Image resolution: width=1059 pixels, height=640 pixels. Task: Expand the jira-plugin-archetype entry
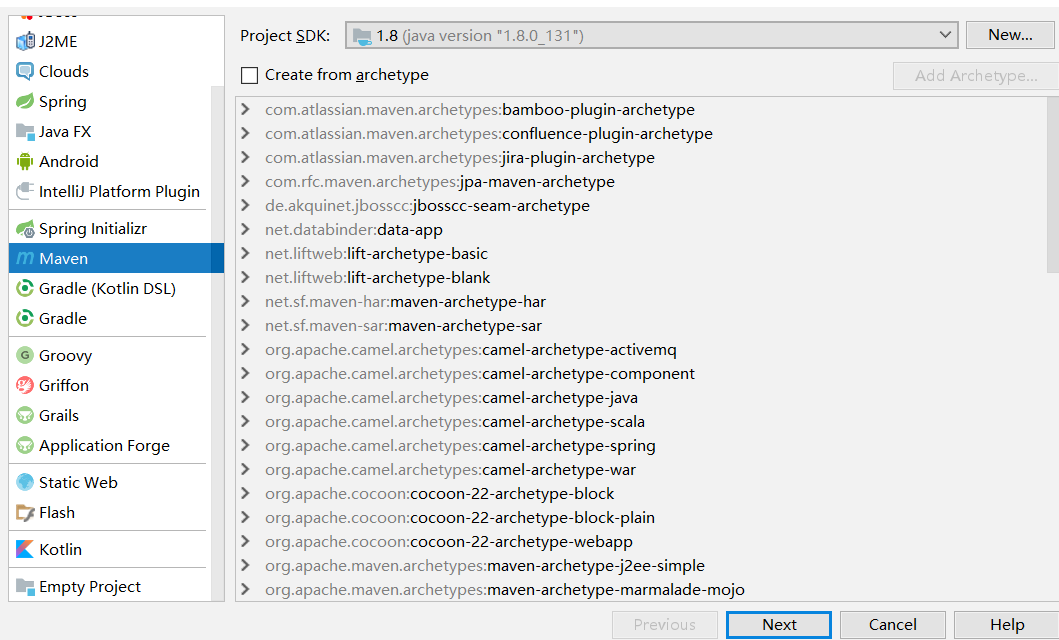coord(246,157)
